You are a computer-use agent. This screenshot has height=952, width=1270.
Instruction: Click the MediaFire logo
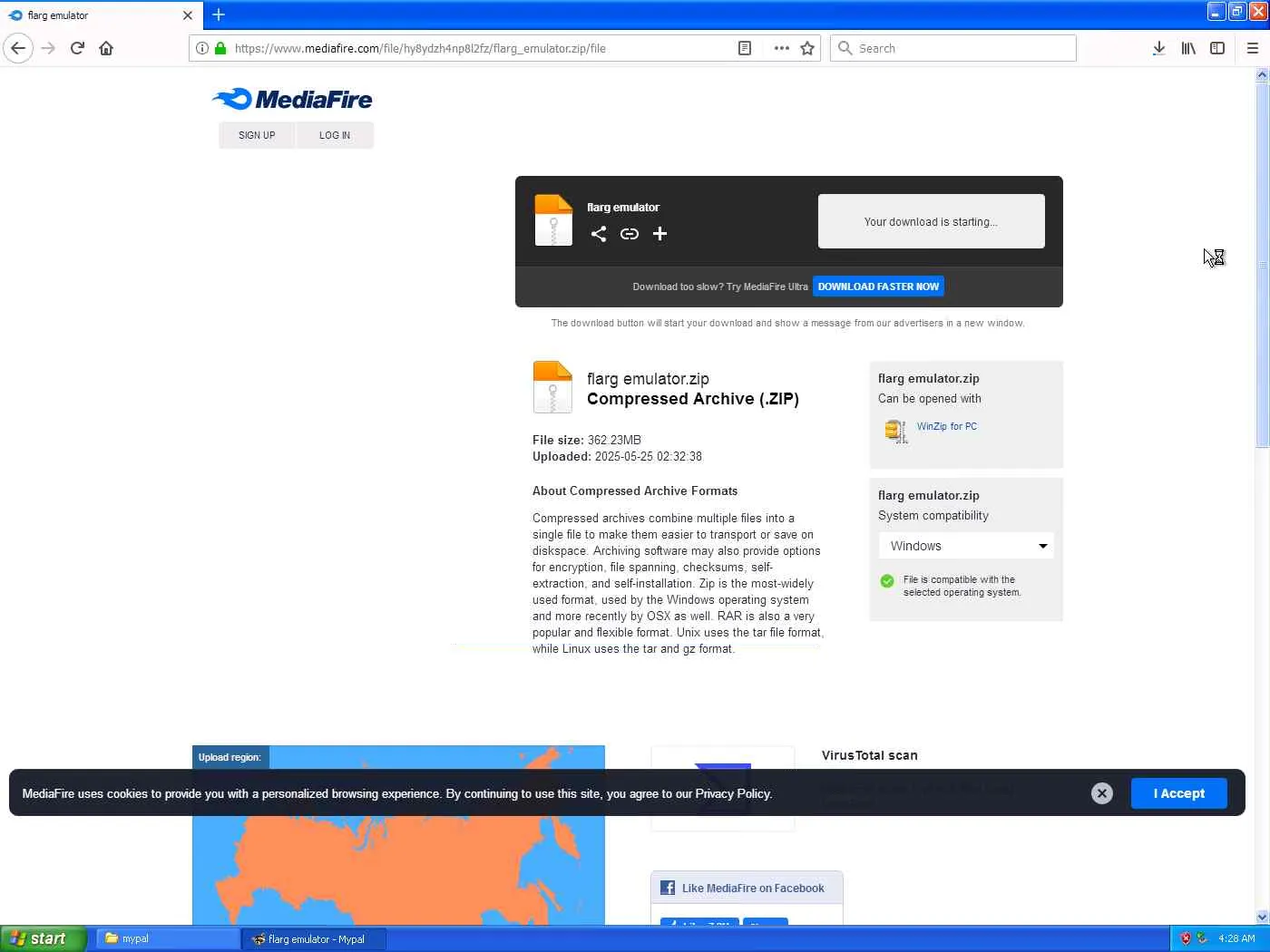pos(292,99)
